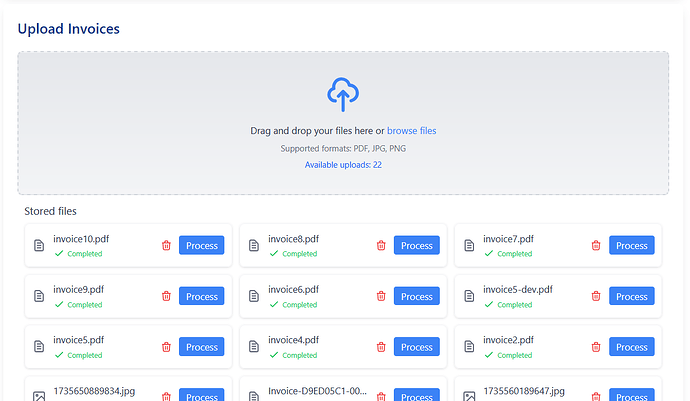Select the invoice8.pdf file name
Screen dimensions: 690x401
pyautogui.click(x=294, y=239)
